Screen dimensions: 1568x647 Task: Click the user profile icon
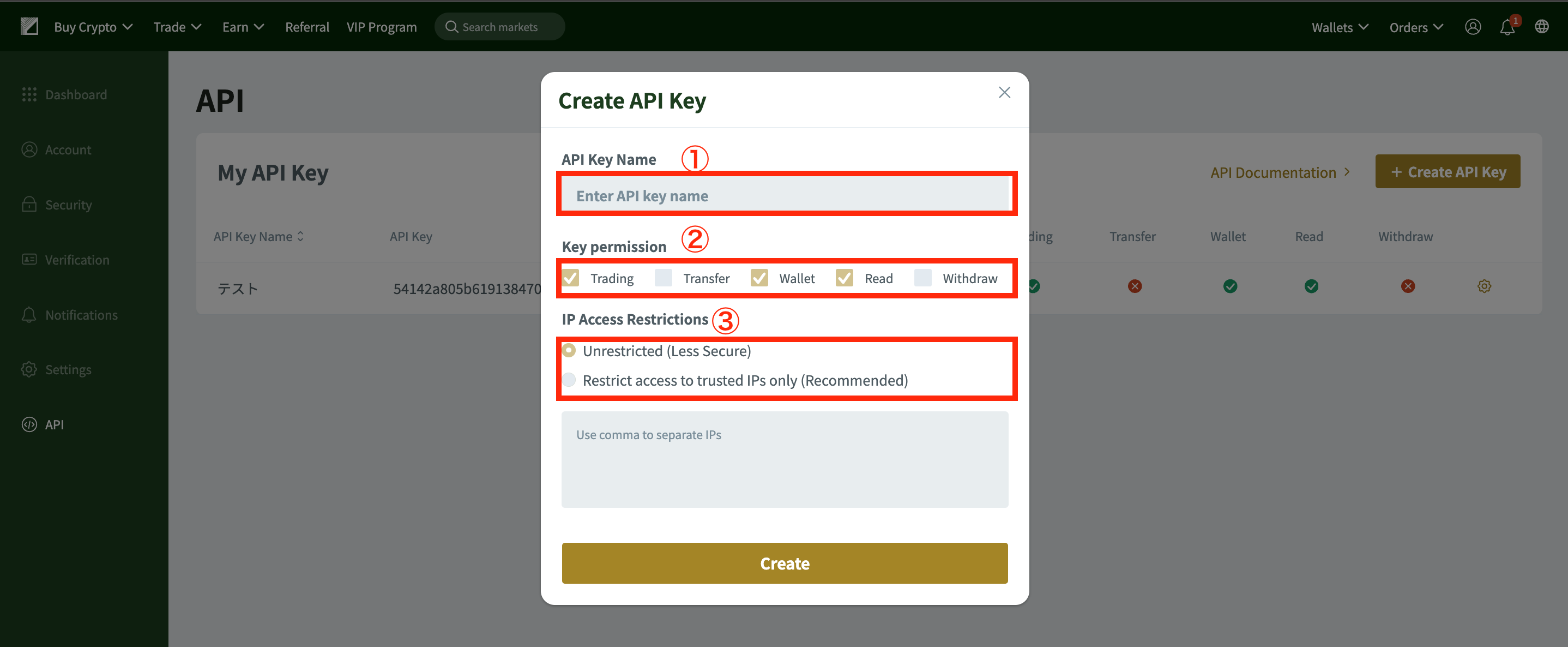[1473, 27]
